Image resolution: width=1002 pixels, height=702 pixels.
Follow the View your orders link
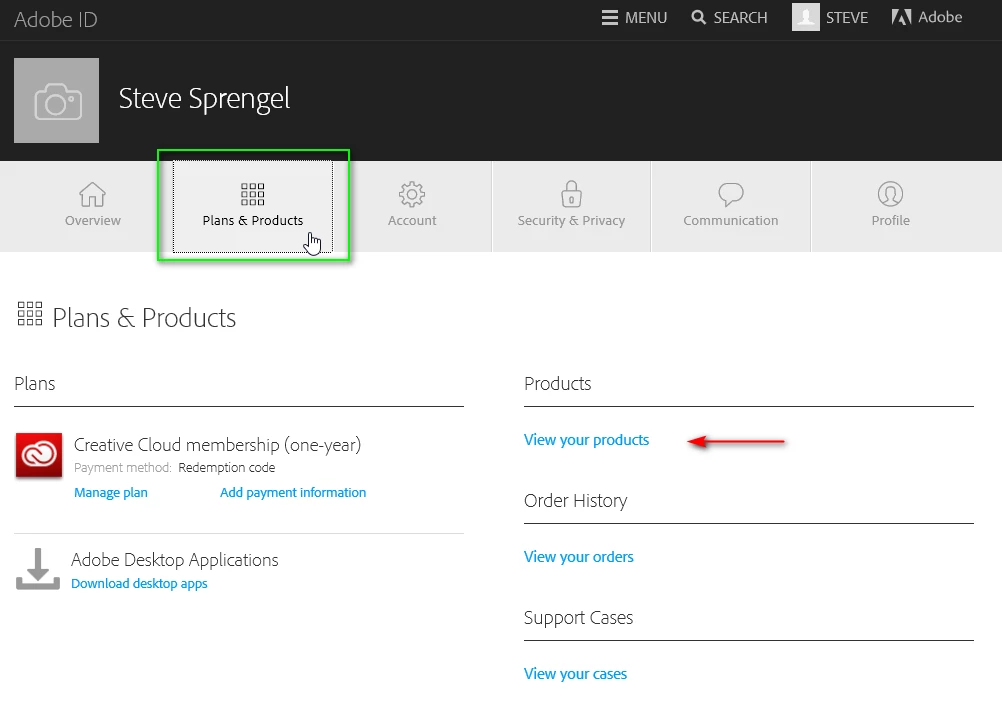click(x=579, y=557)
